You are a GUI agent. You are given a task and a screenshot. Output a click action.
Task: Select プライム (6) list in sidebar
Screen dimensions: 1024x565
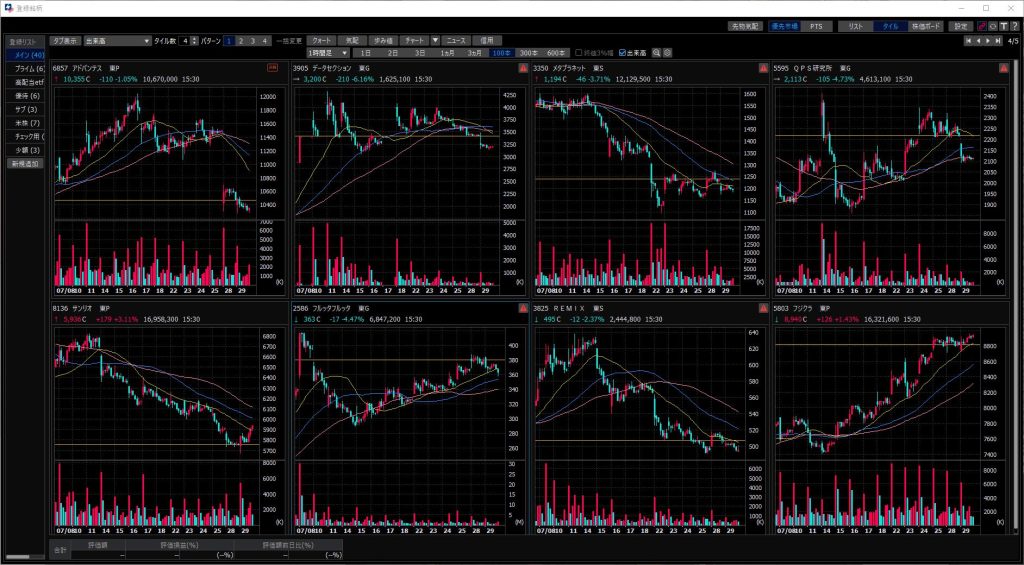coord(26,67)
